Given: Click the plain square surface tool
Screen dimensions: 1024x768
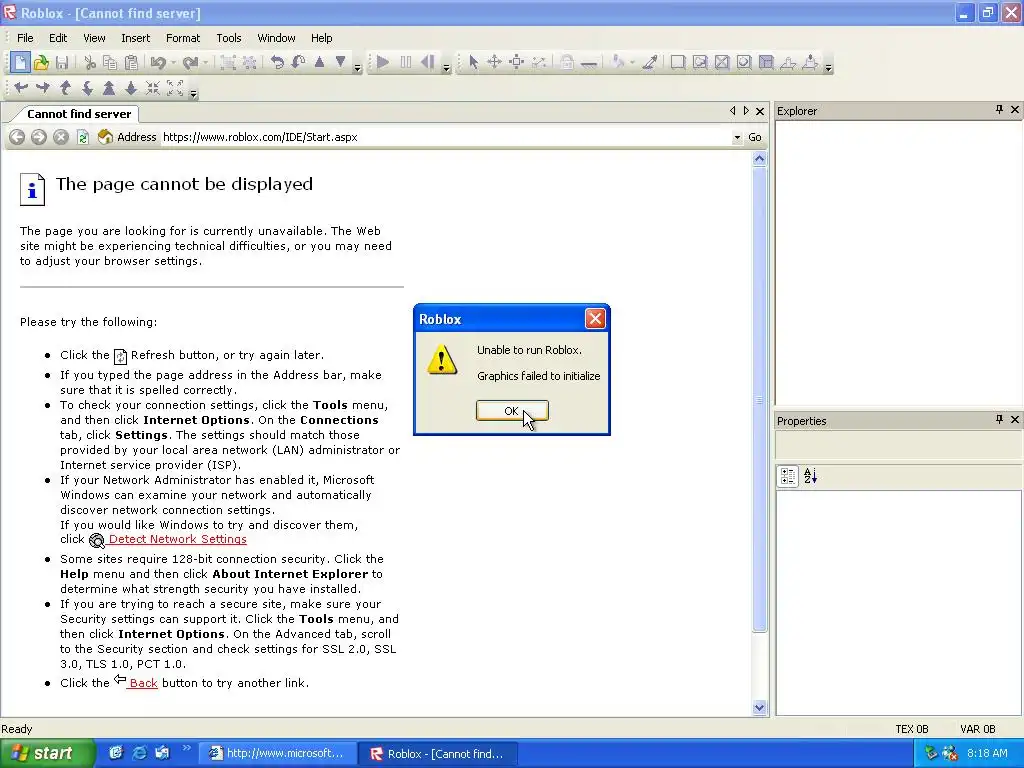Looking at the screenshot, I should tap(678, 63).
